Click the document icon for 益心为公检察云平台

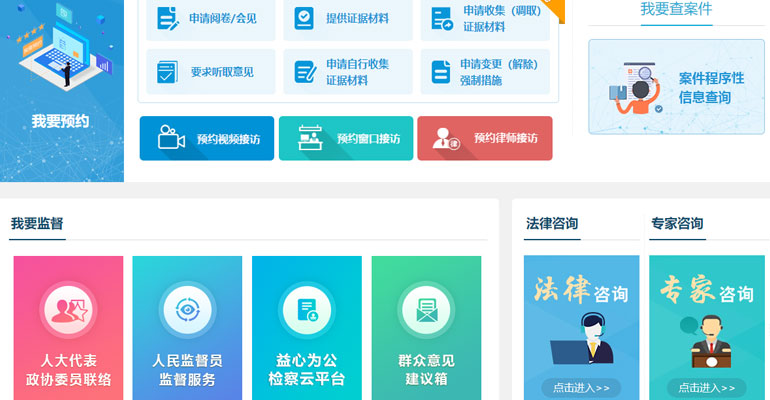coord(307,310)
